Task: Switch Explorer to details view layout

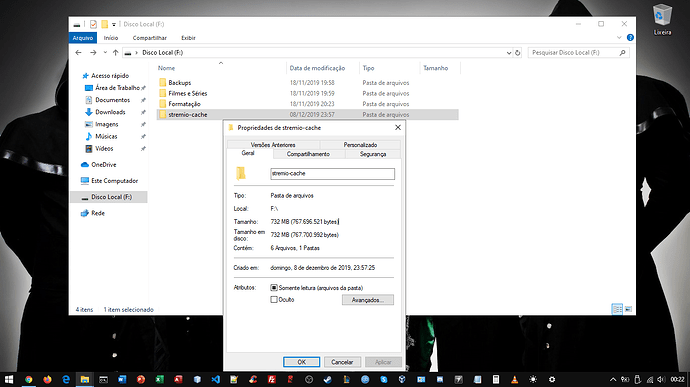Action: [x=617, y=309]
